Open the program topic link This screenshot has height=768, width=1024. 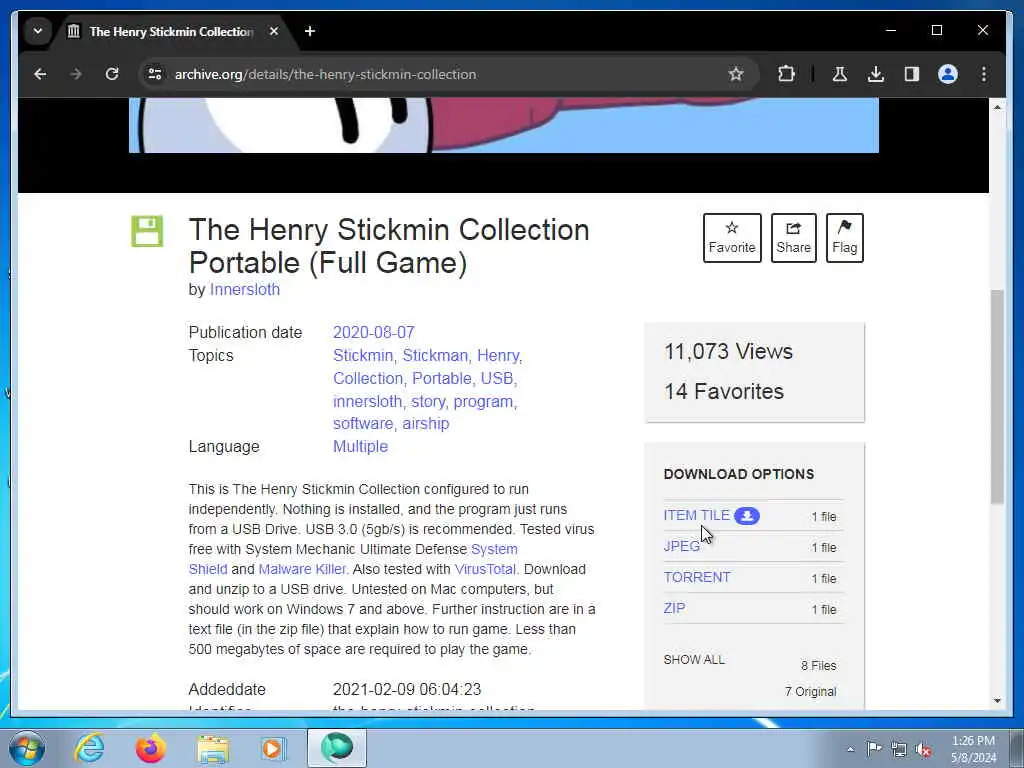pos(483,402)
